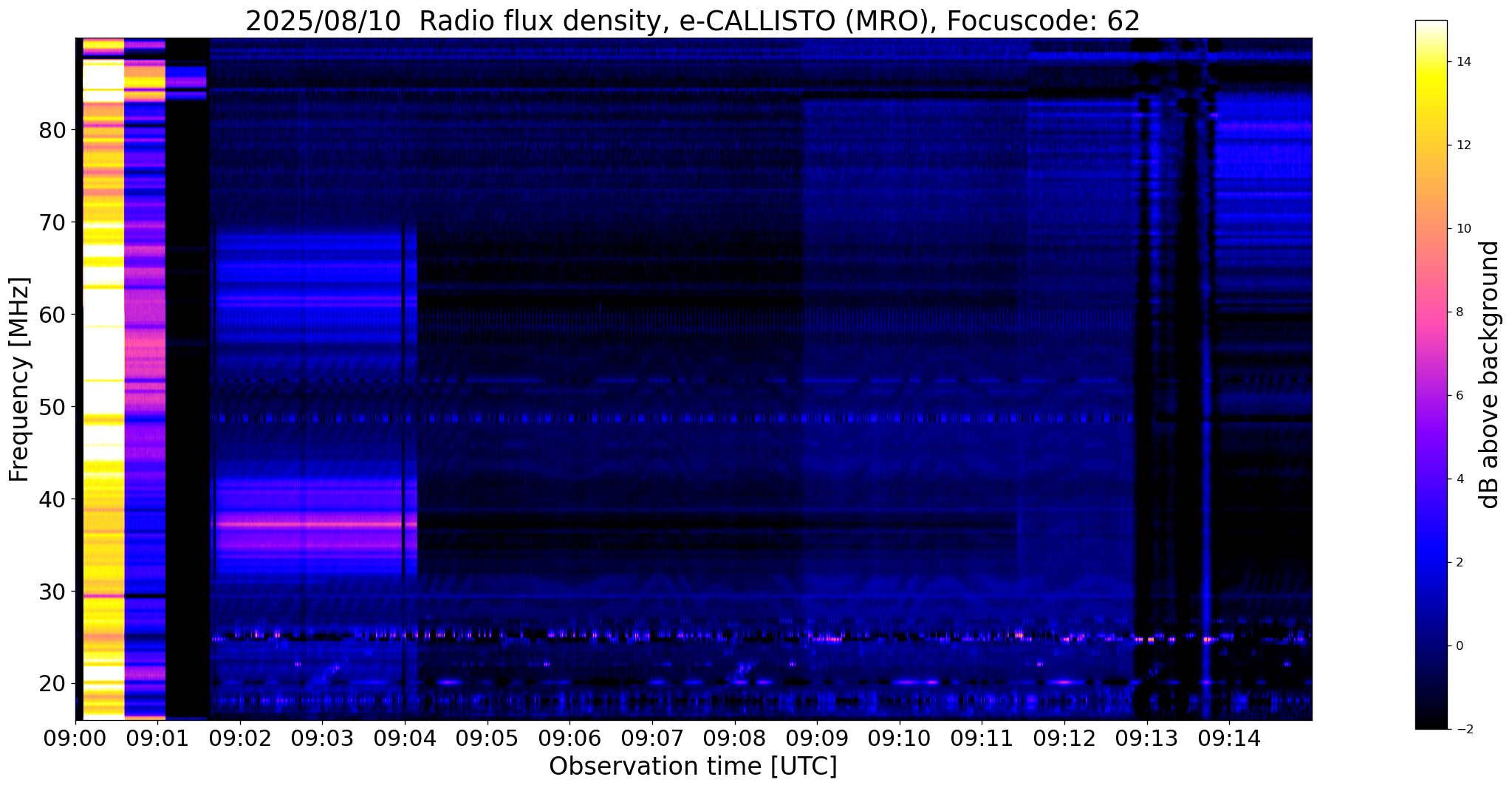This screenshot has height=788, width=1512.
Task: Click the 09:01 time tick label
Action: [157, 739]
